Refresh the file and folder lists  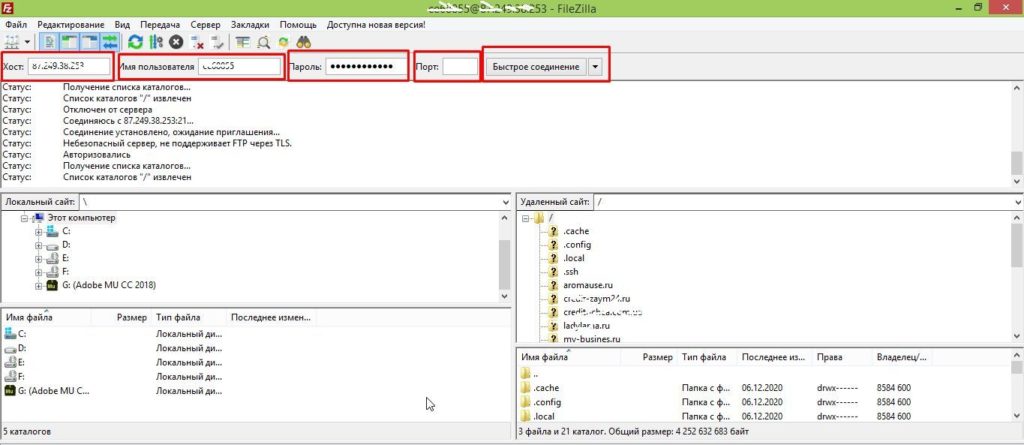(136, 42)
